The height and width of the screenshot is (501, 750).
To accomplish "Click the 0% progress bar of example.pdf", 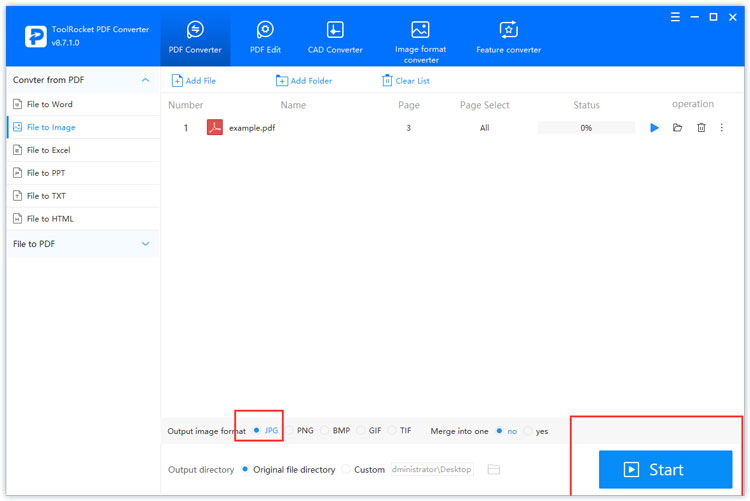I will pyautogui.click(x=586, y=128).
